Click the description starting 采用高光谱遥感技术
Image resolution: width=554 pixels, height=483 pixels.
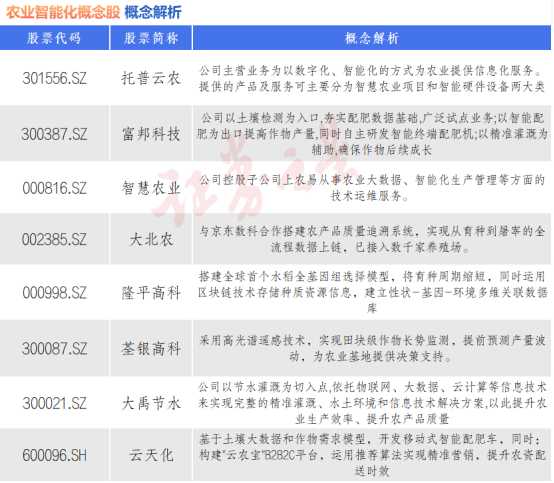click(372, 348)
